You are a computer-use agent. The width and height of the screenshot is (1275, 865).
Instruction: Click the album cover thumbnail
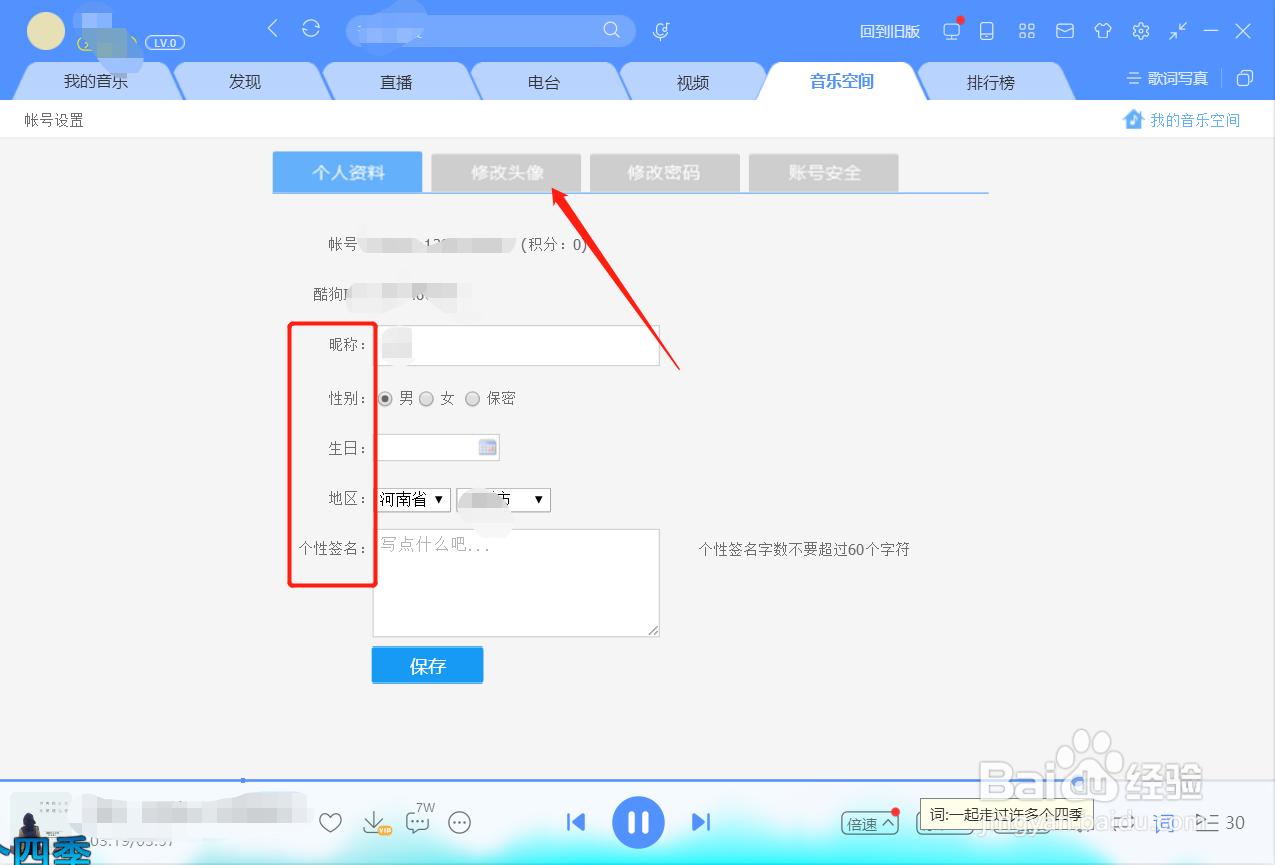point(41,822)
